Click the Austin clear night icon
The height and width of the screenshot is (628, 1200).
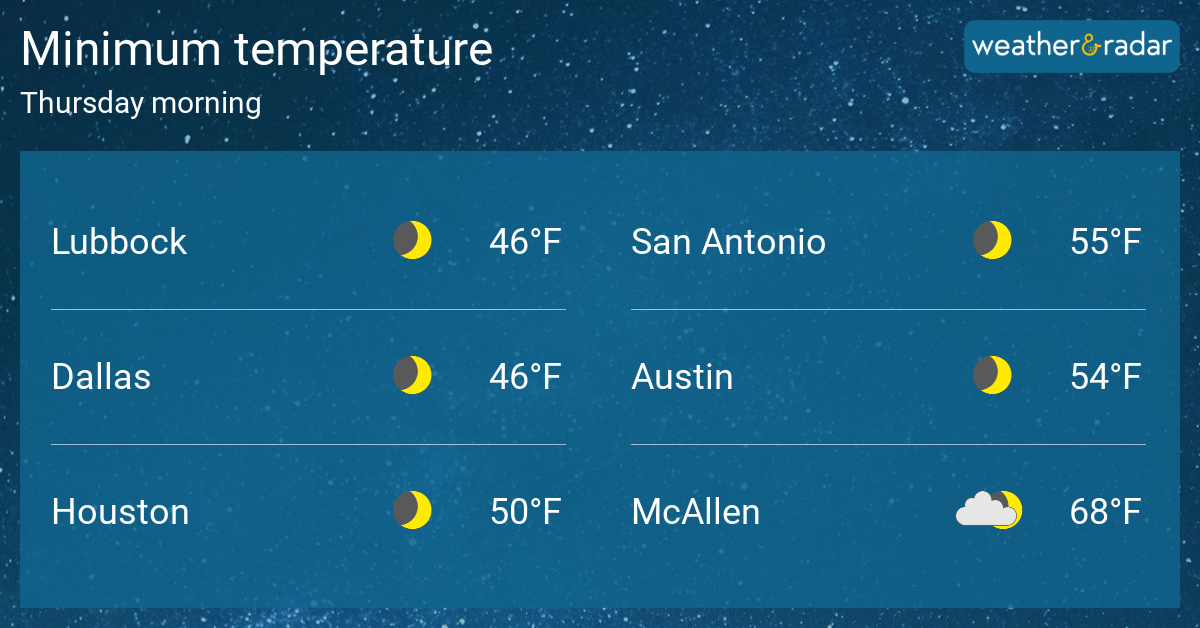click(992, 376)
